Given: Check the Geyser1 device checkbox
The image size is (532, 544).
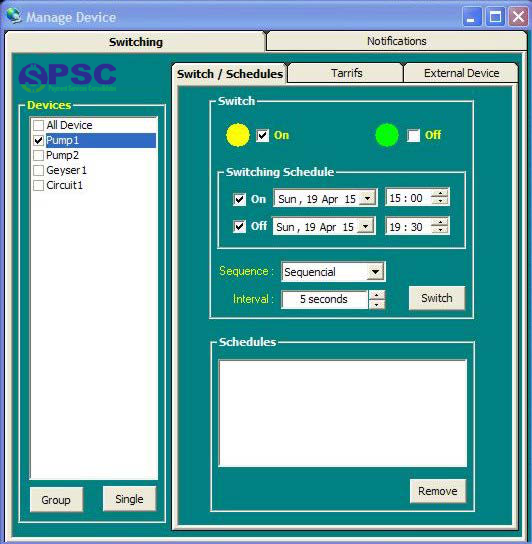Looking at the screenshot, I should point(38,170).
